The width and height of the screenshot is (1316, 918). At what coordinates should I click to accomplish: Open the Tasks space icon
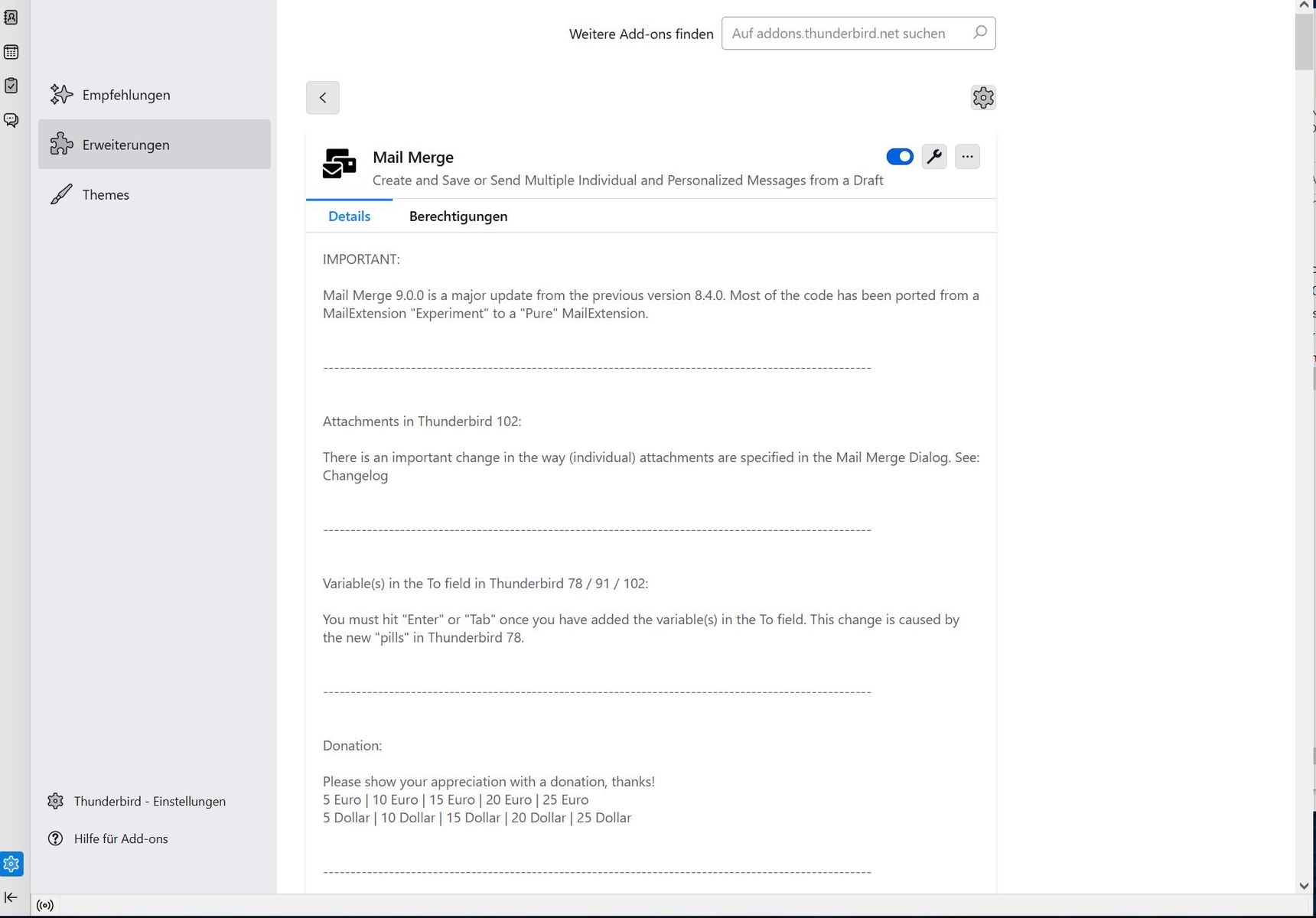11,86
